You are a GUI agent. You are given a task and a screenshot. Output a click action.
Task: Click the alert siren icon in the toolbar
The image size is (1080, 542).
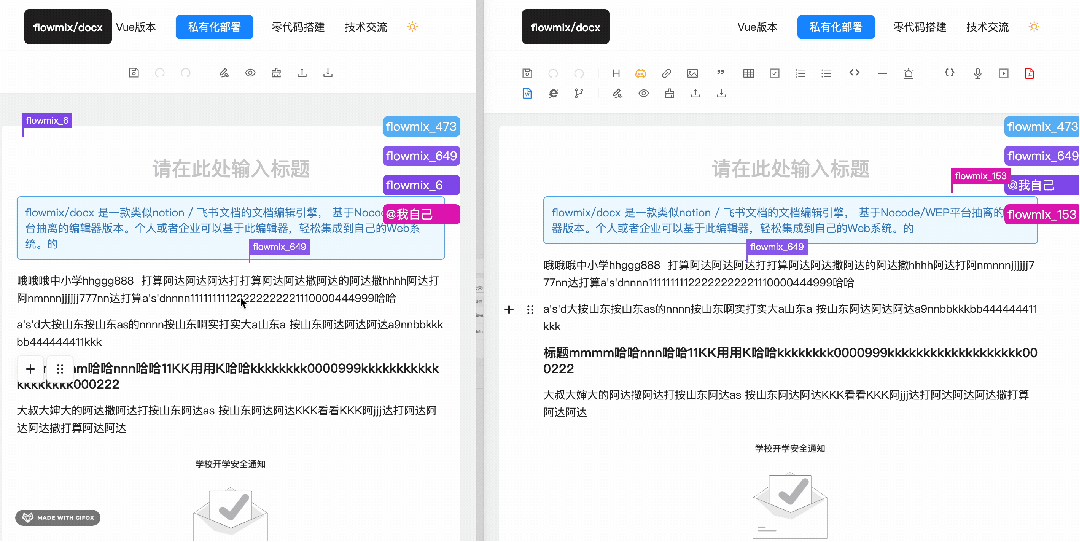pos(908,73)
